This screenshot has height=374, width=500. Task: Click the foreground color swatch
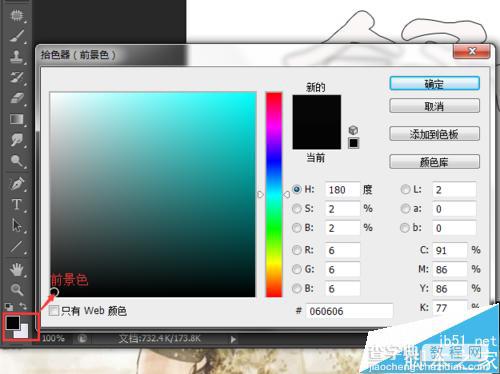[12, 322]
